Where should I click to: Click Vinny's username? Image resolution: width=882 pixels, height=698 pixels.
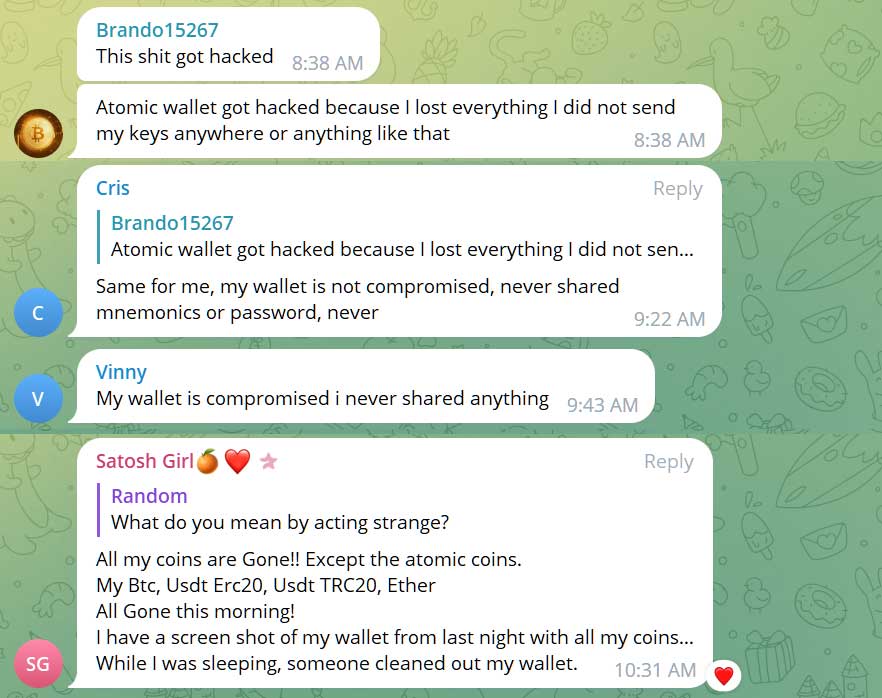(121, 372)
